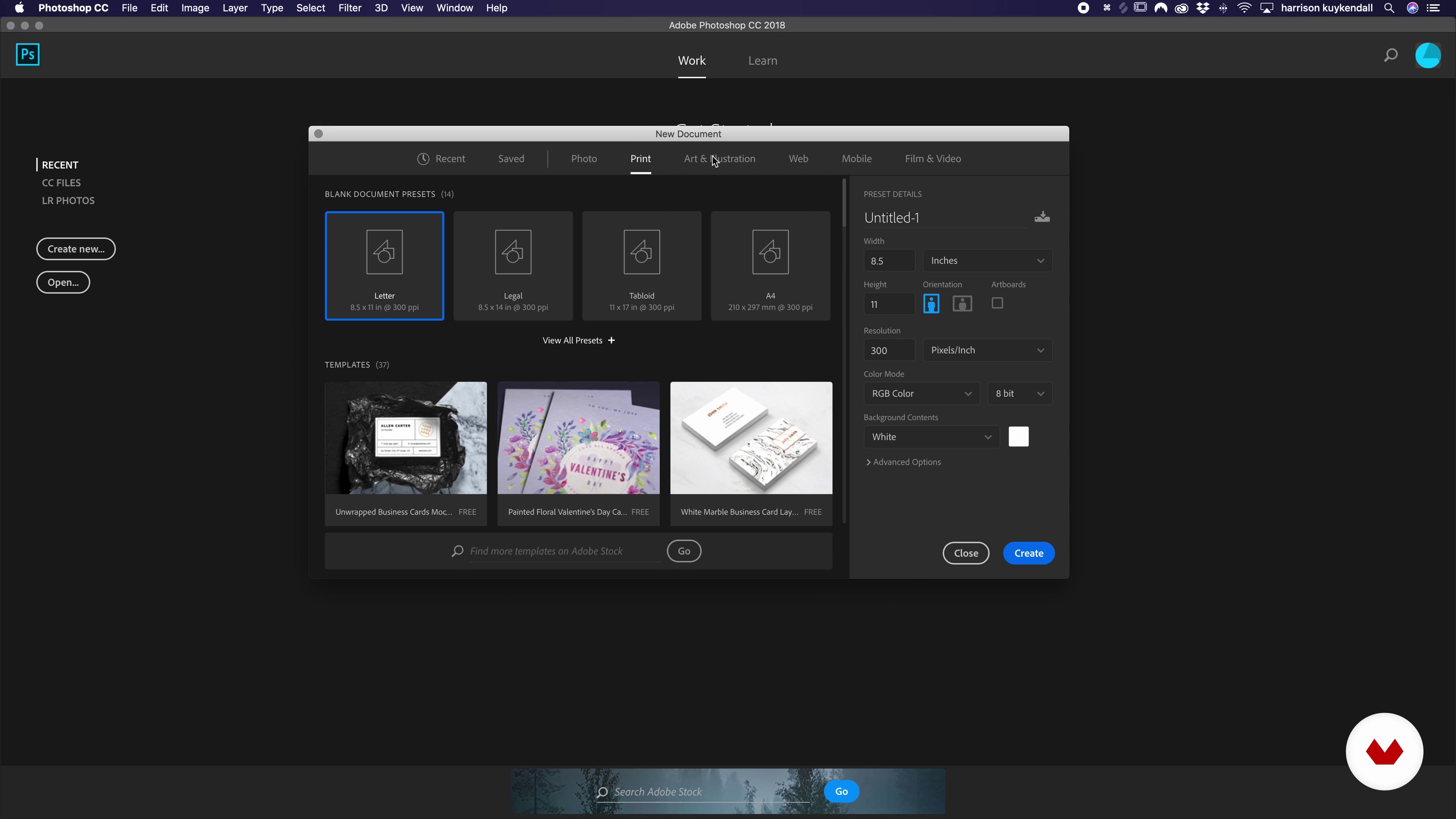Click magnifier icon in Search Adobe Stock bar
Screen dimensions: 1456x819
pos(602,792)
